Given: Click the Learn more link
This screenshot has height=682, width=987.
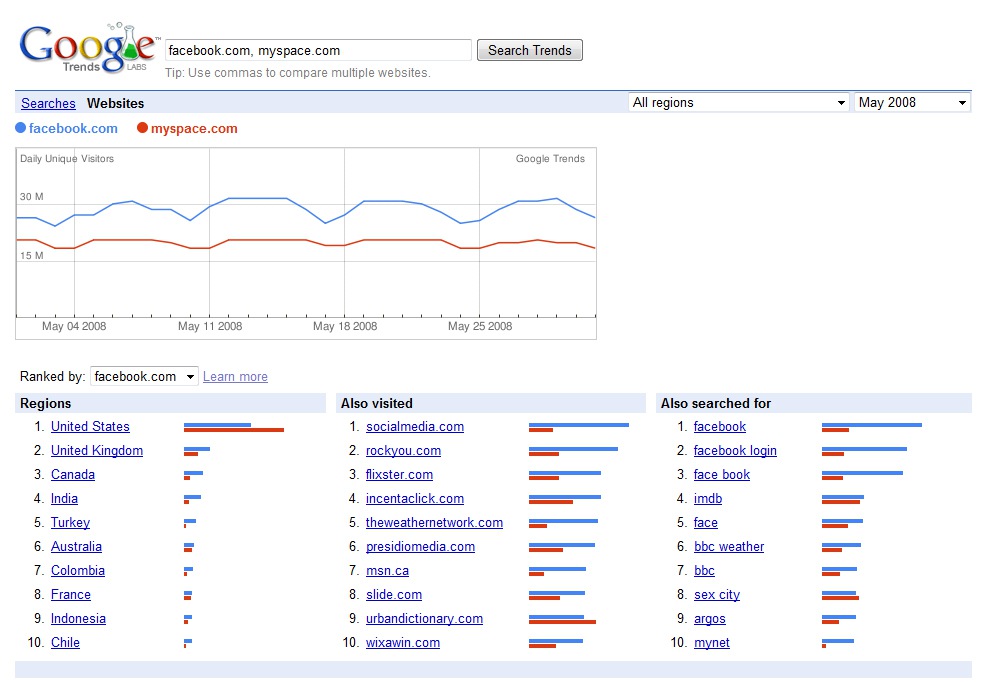Looking at the screenshot, I should (x=235, y=377).
